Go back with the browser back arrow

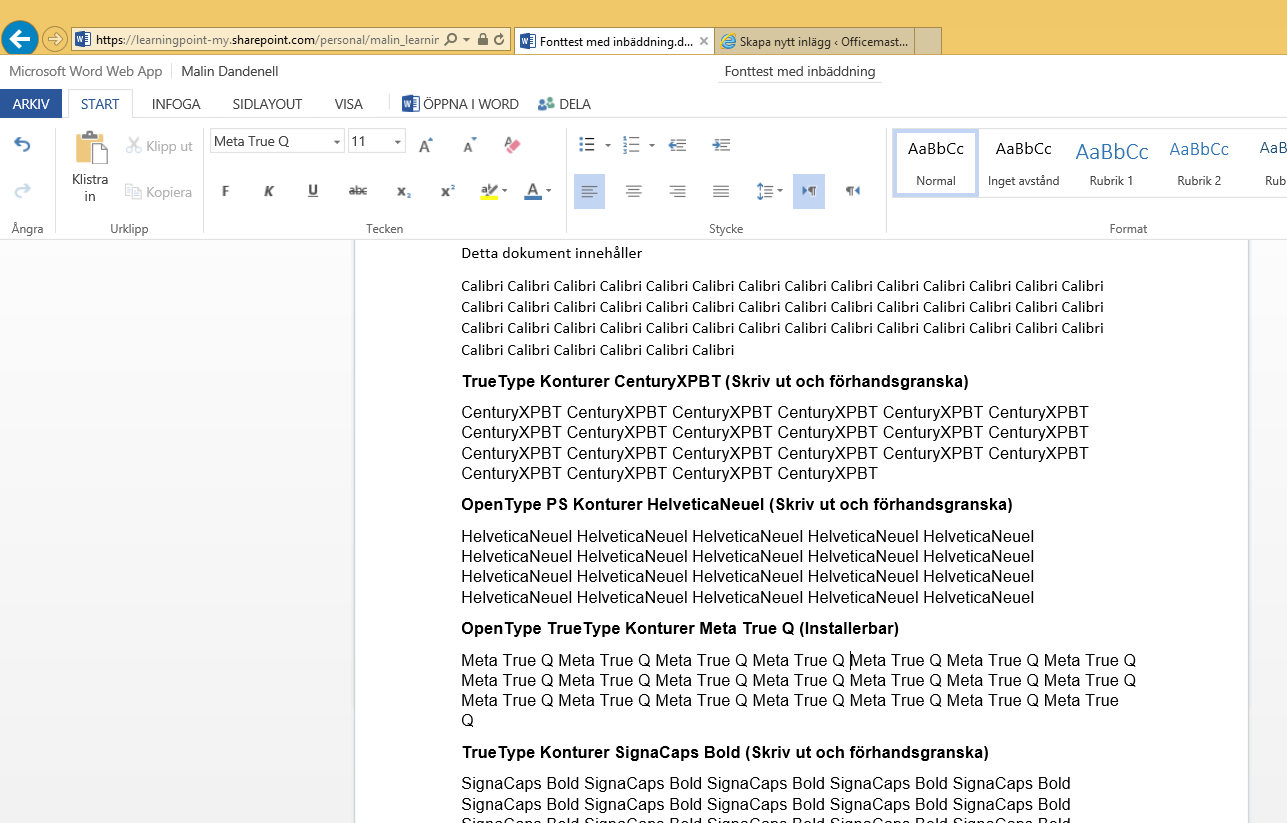(x=20, y=39)
